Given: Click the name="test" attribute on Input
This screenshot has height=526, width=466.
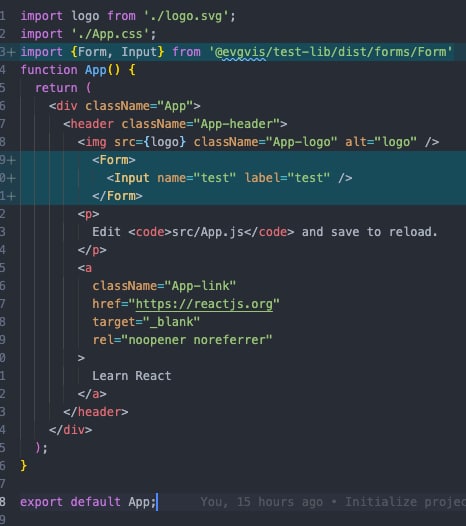Looking at the screenshot, I should point(197,178).
